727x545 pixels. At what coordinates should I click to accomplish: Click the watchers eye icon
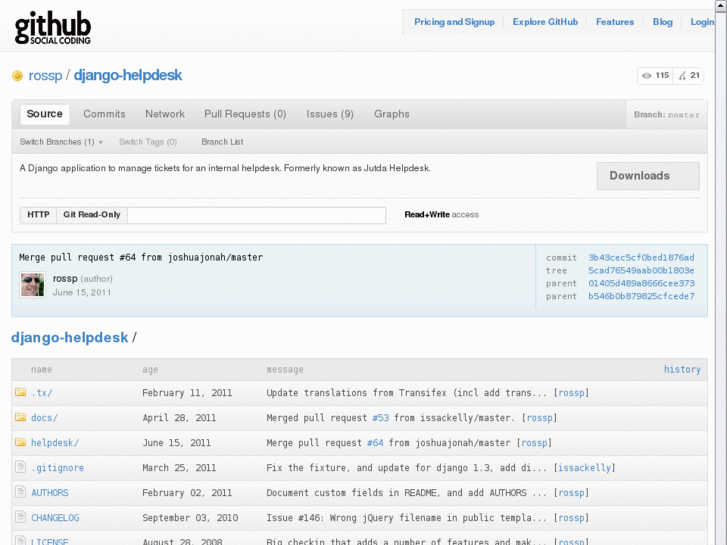[x=647, y=76]
